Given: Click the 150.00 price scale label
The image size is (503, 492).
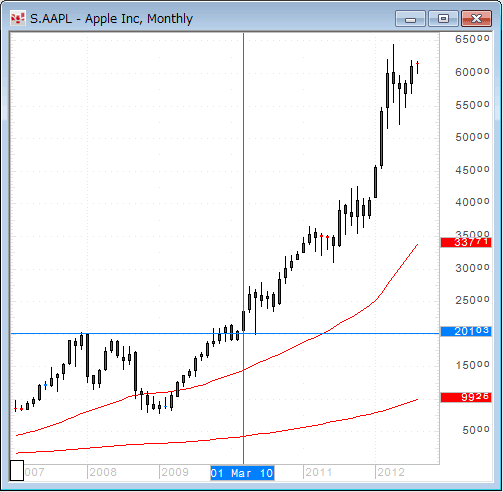Looking at the screenshot, I should coord(472,365).
